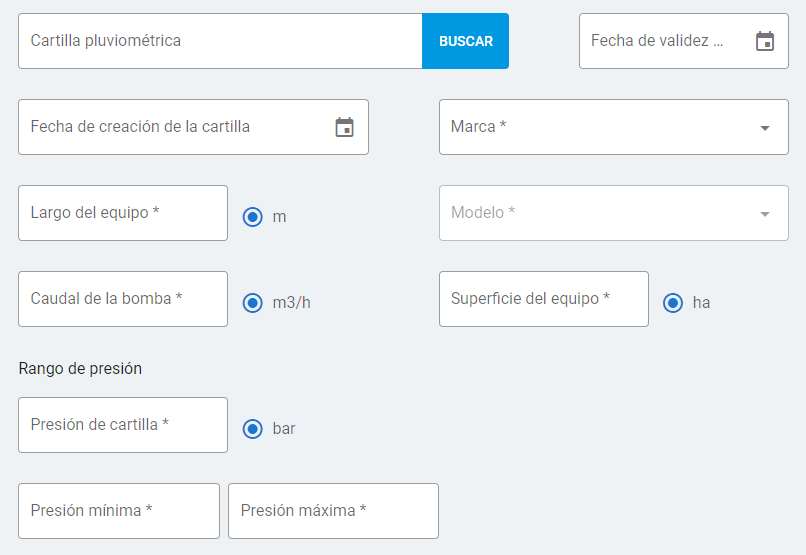
Task: Select the 'bar' pressure unit radio button
Action: pyautogui.click(x=253, y=428)
